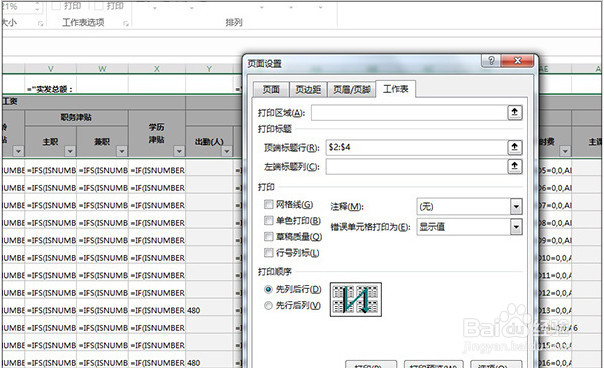Select column Y header
Viewport: 604px width, 368px height.
click(x=209, y=69)
